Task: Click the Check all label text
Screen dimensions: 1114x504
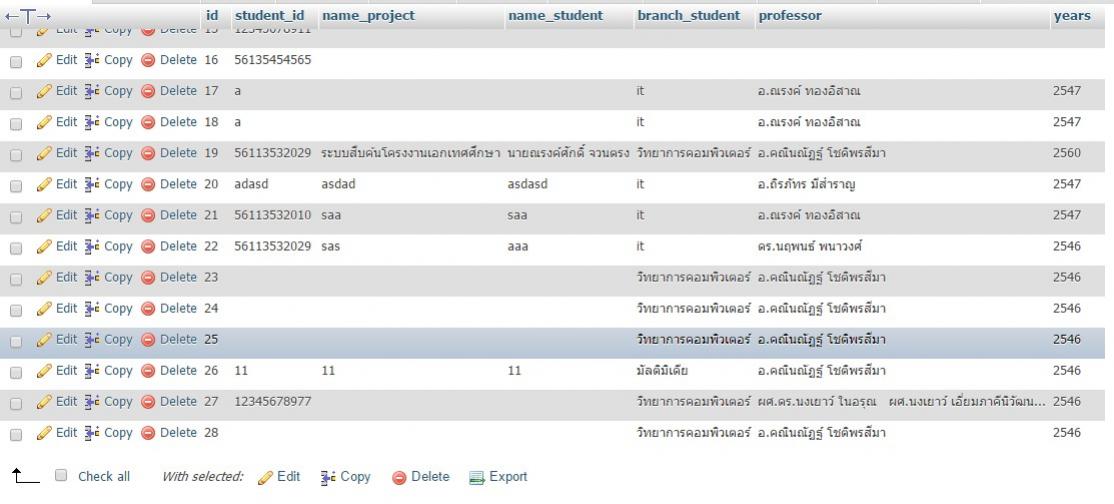Action: tap(104, 477)
